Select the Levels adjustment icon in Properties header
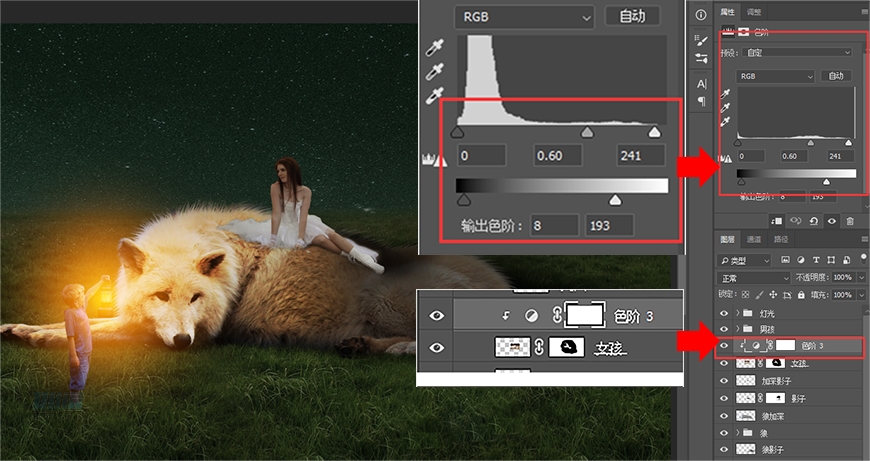This screenshot has width=870, height=461. click(x=727, y=32)
